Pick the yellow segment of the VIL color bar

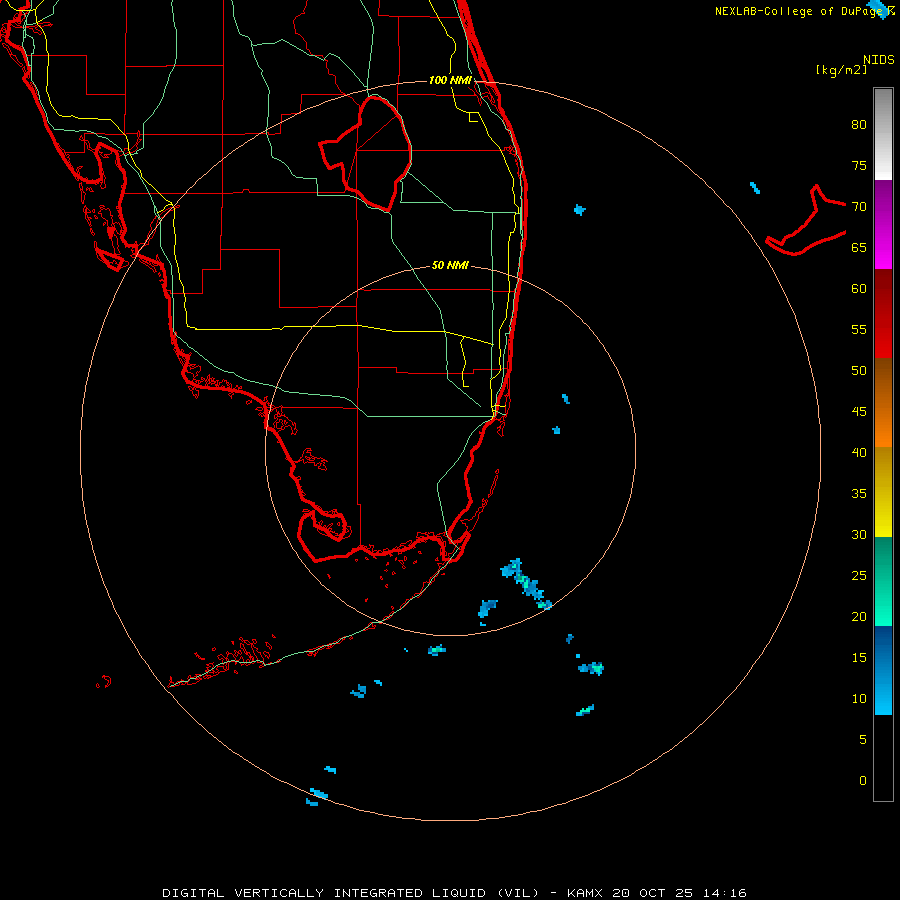click(883, 492)
